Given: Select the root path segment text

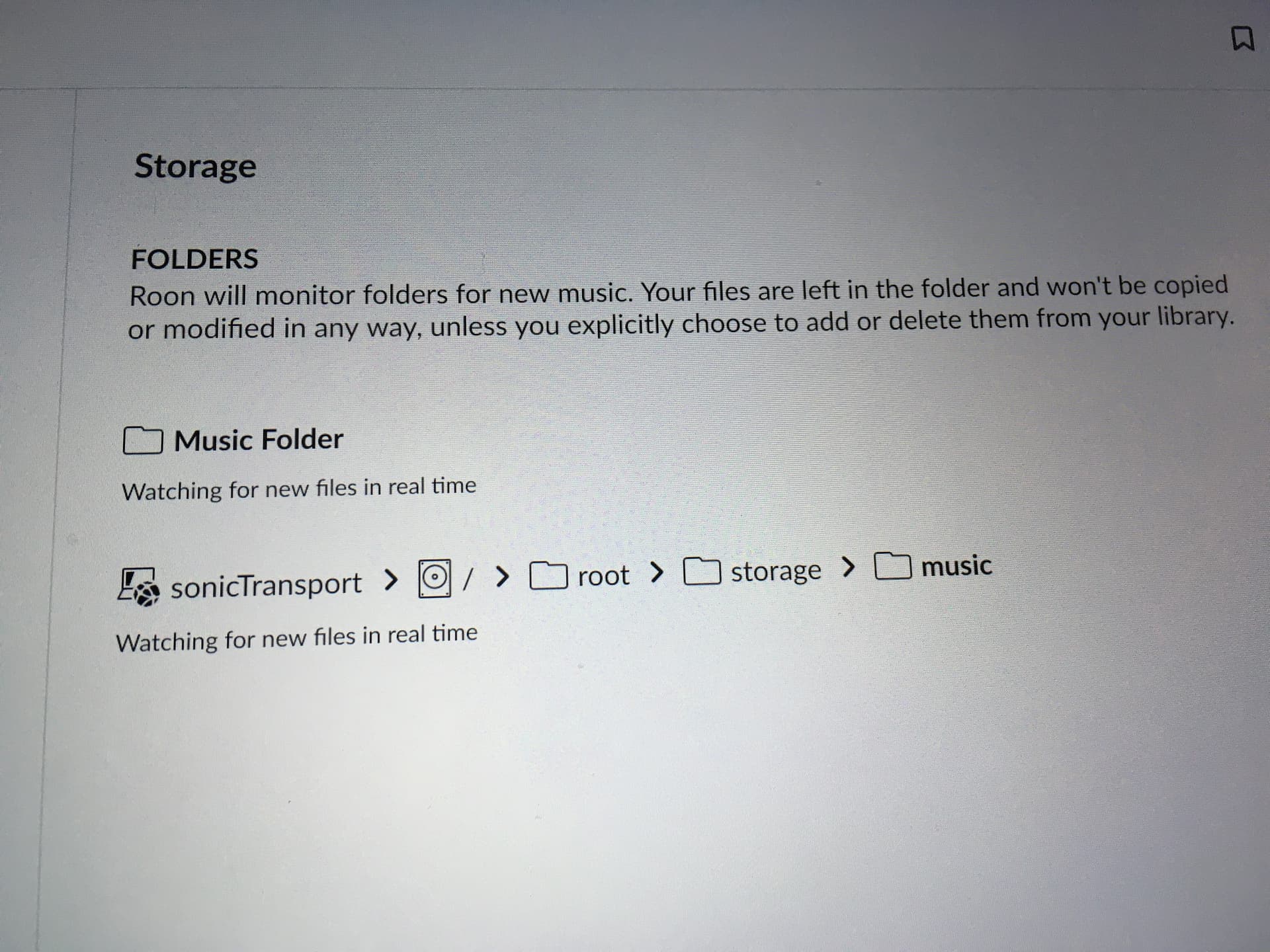Looking at the screenshot, I should (x=603, y=576).
